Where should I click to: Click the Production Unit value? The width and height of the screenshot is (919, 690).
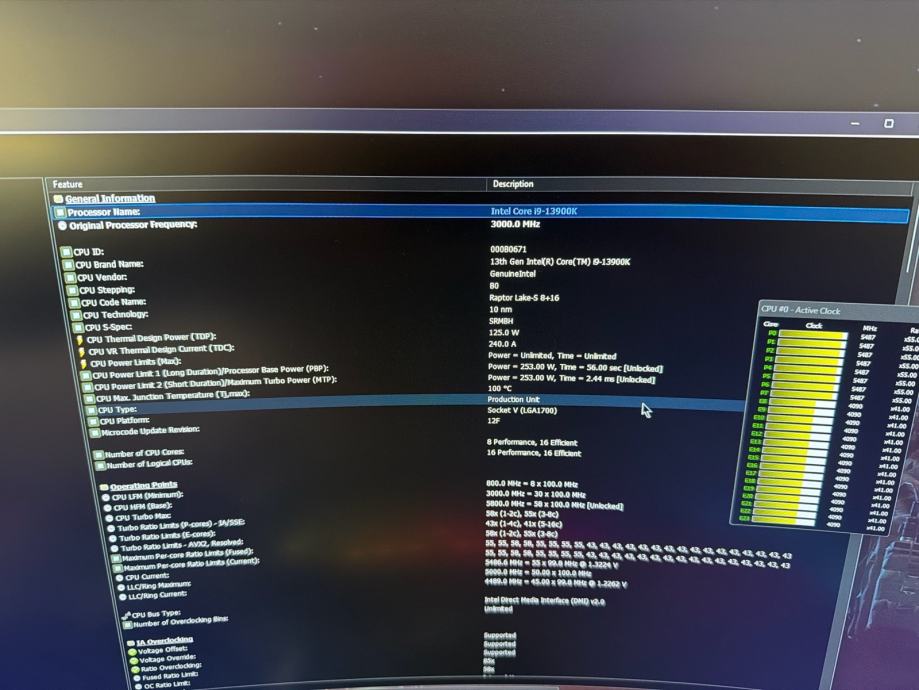(513, 399)
